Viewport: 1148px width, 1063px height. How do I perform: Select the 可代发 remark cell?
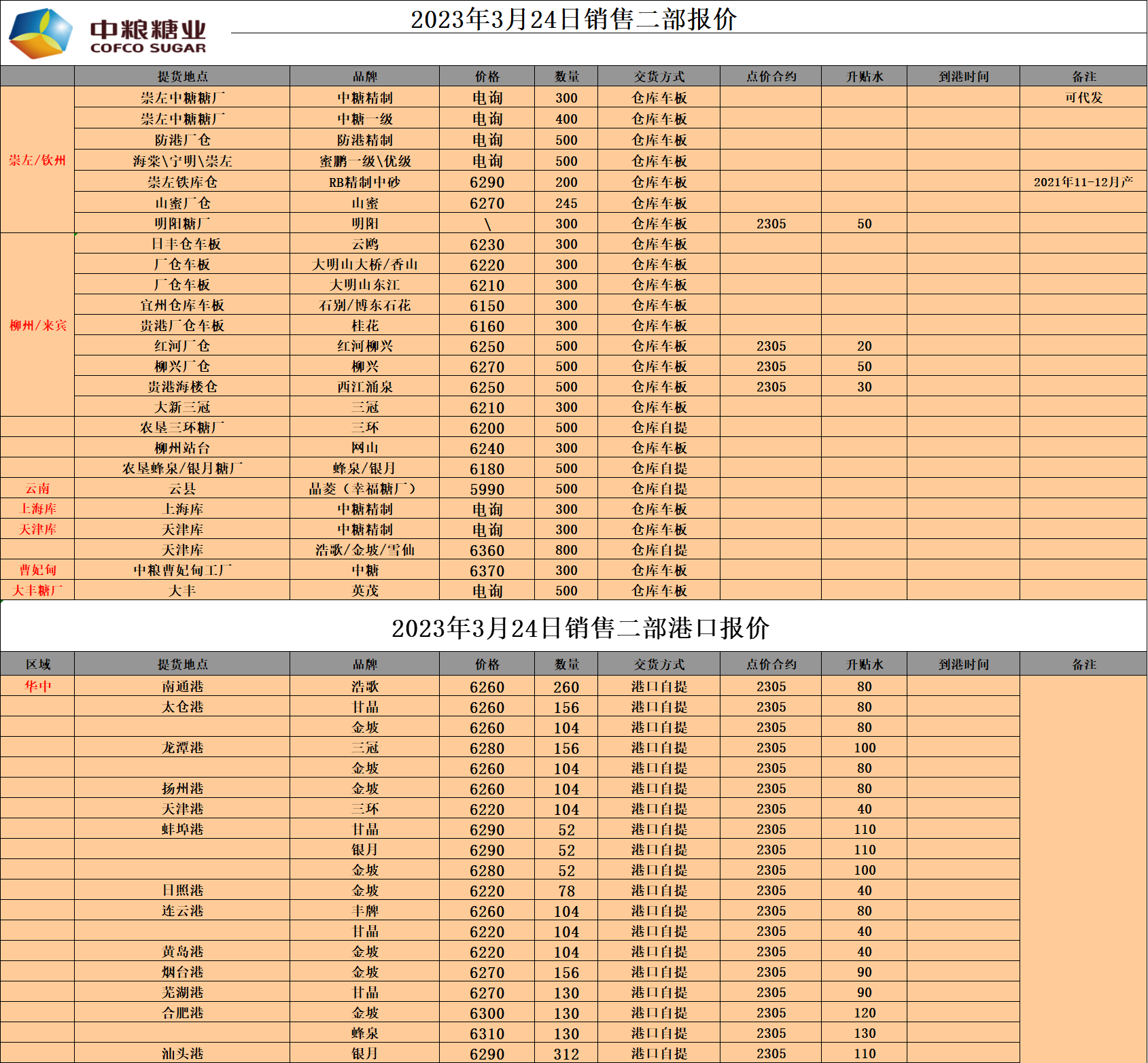pos(1083,97)
